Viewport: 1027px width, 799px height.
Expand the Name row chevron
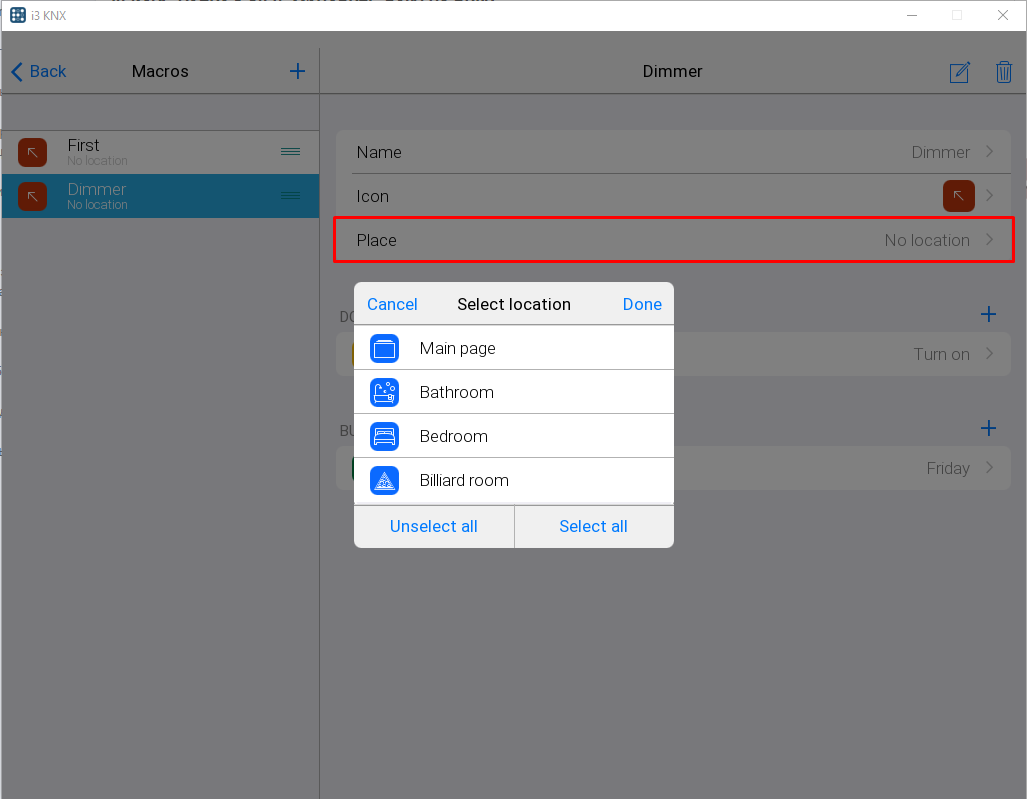pos(989,152)
